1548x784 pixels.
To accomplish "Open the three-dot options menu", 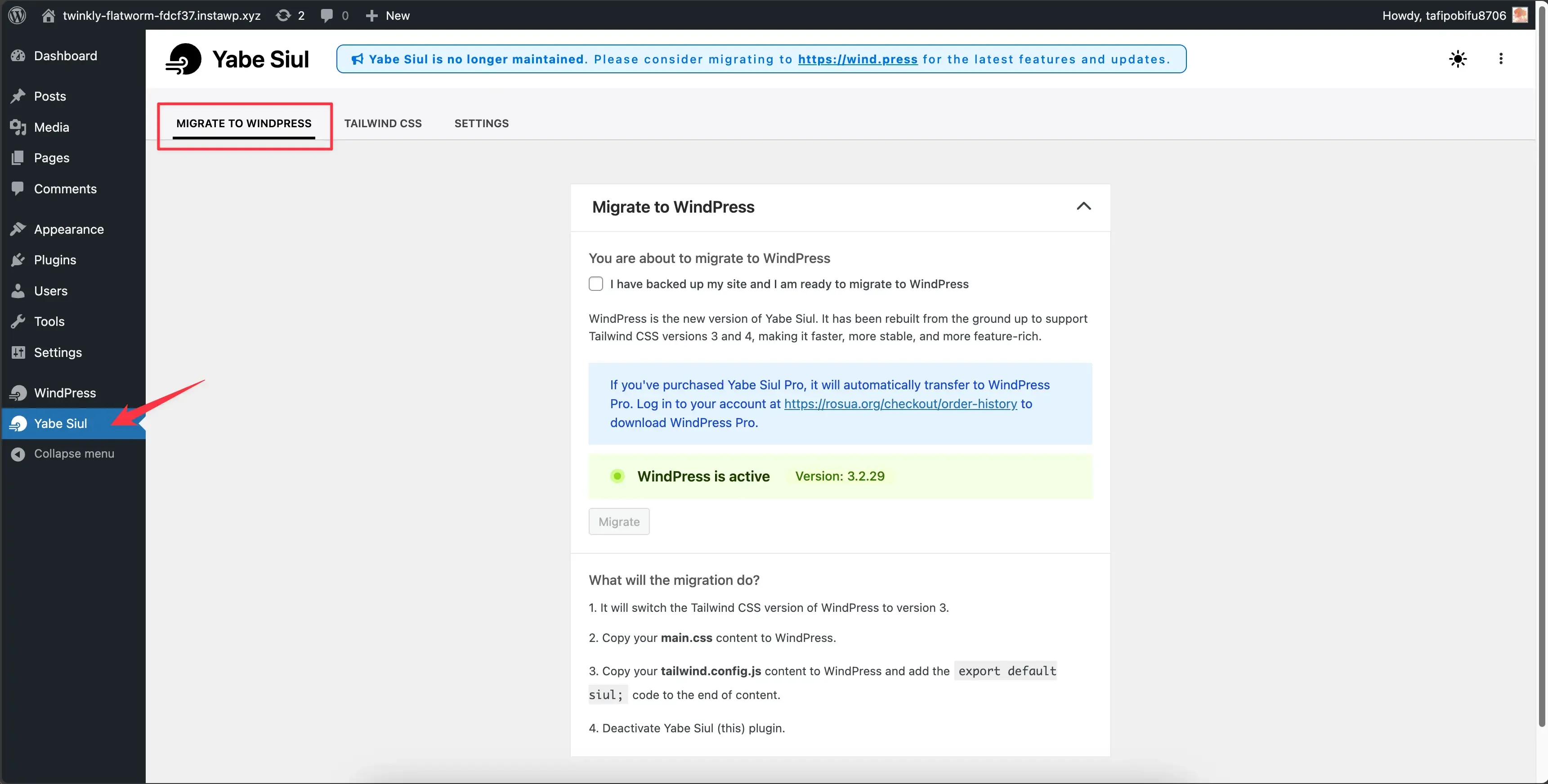I will 1500,59.
